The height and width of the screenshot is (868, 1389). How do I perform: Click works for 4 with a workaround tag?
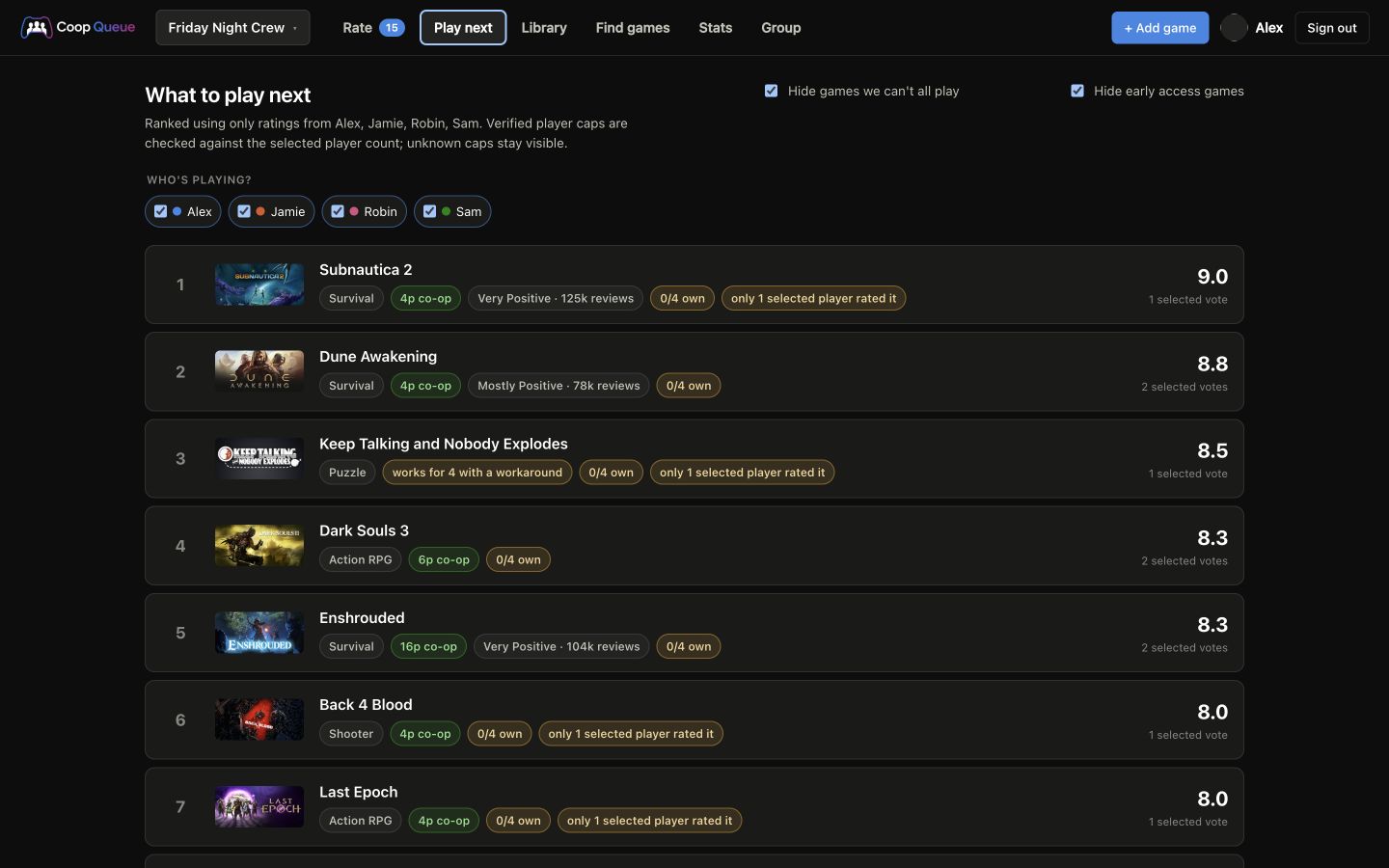477,473
